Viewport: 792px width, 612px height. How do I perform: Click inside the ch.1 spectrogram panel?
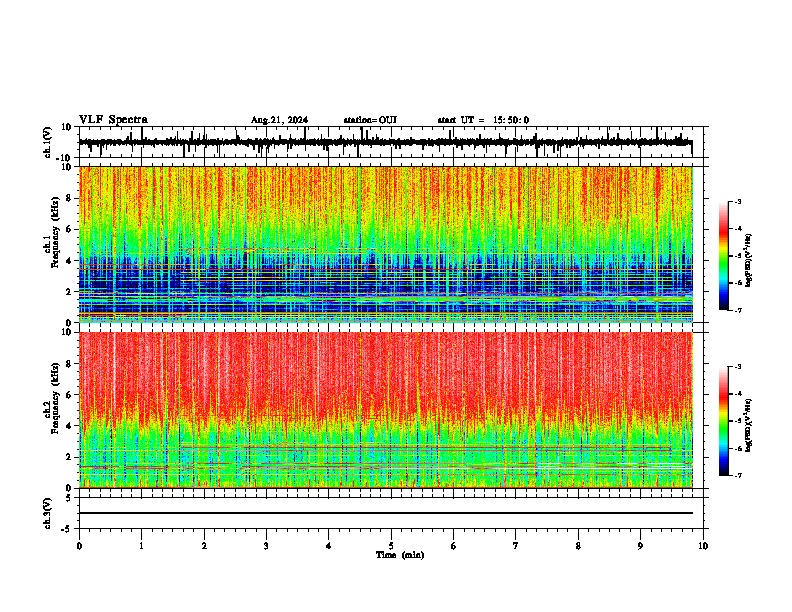coord(386,244)
